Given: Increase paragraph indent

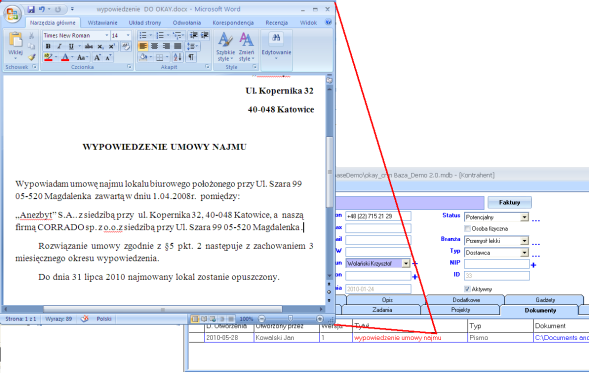Looking at the screenshot, I should pos(205,35).
